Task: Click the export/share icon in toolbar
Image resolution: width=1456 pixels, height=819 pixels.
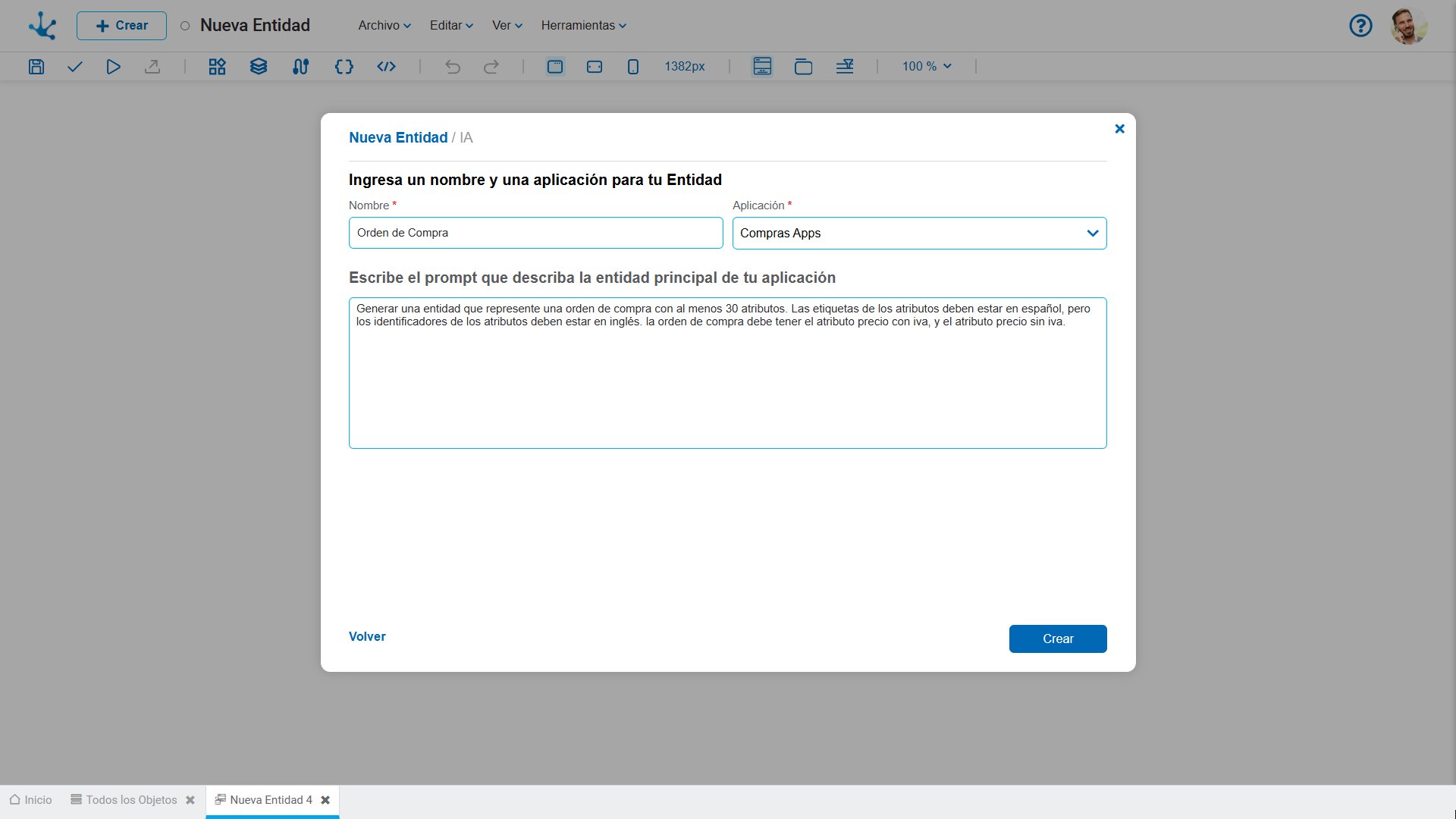Action: coord(153,66)
